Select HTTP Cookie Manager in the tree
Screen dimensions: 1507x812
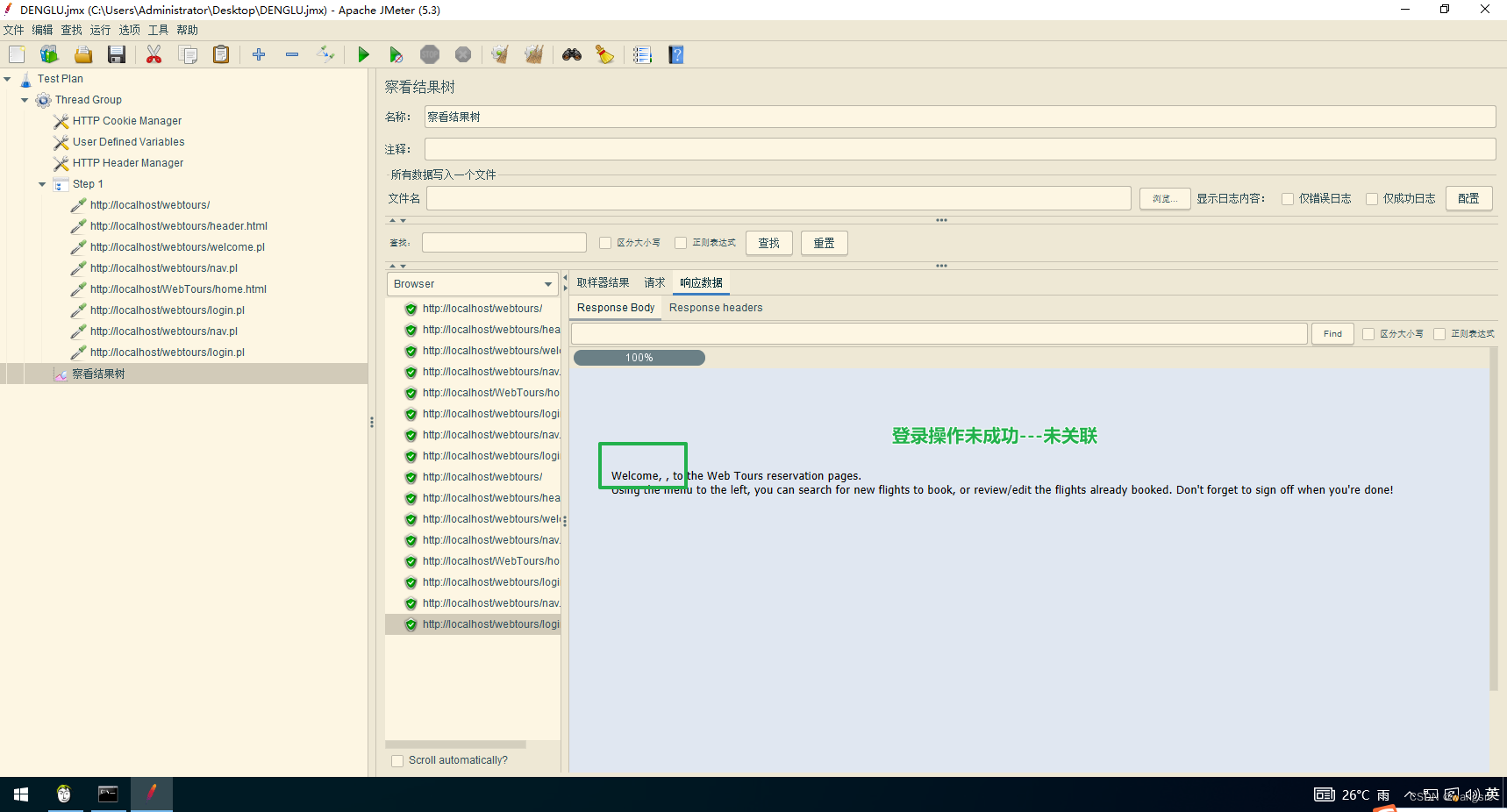click(127, 121)
